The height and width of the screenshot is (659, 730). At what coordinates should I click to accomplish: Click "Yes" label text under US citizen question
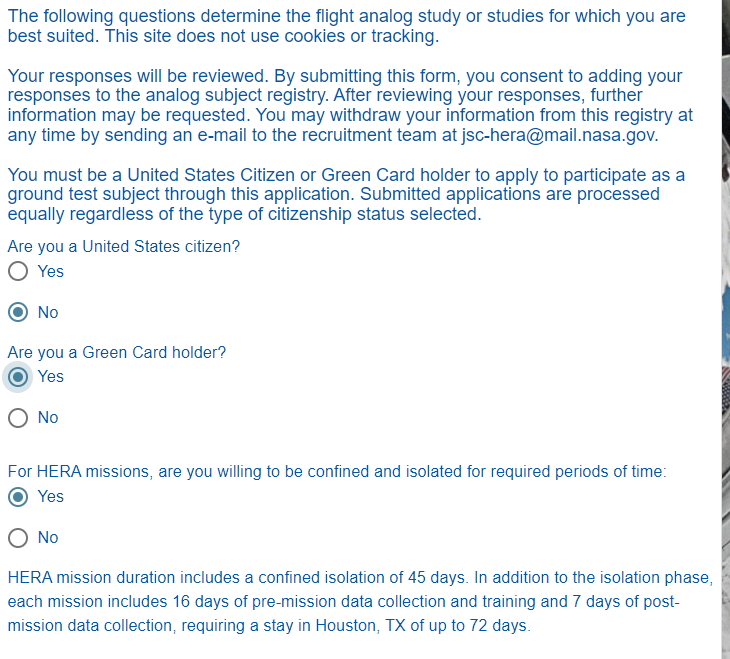click(x=50, y=271)
